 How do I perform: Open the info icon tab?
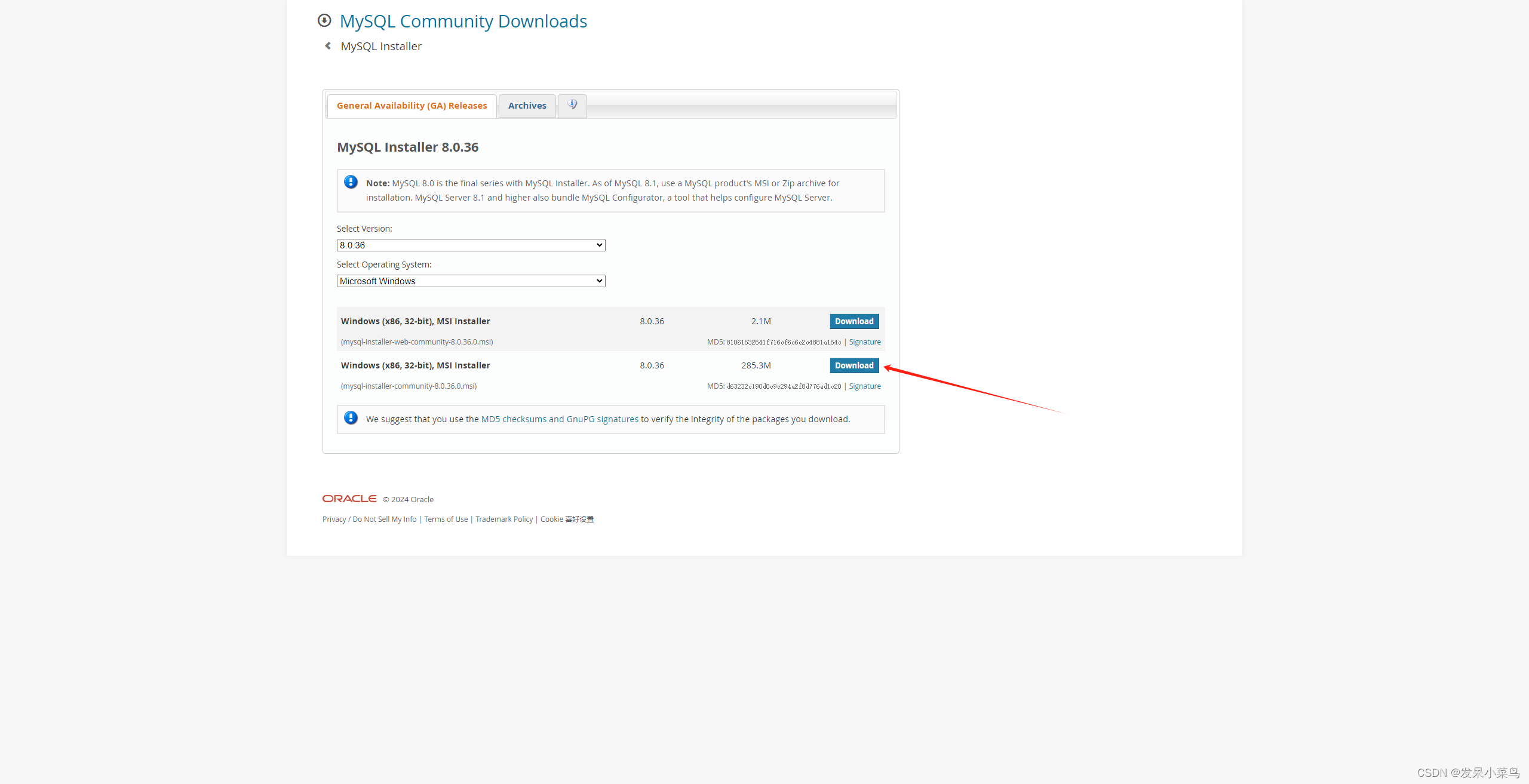coord(572,105)
